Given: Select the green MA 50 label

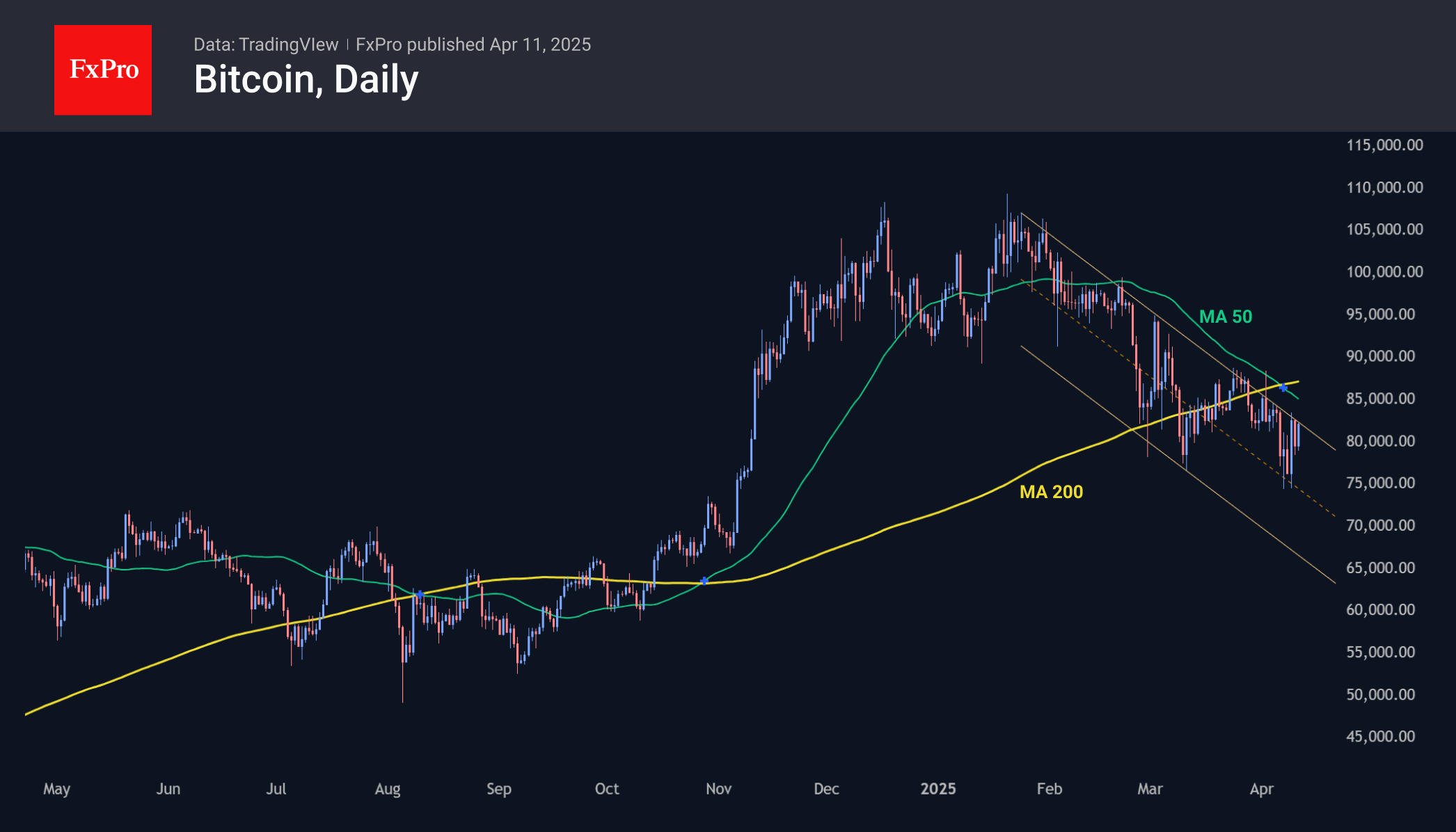Looking at the screenshot, I should [1225, 317].
